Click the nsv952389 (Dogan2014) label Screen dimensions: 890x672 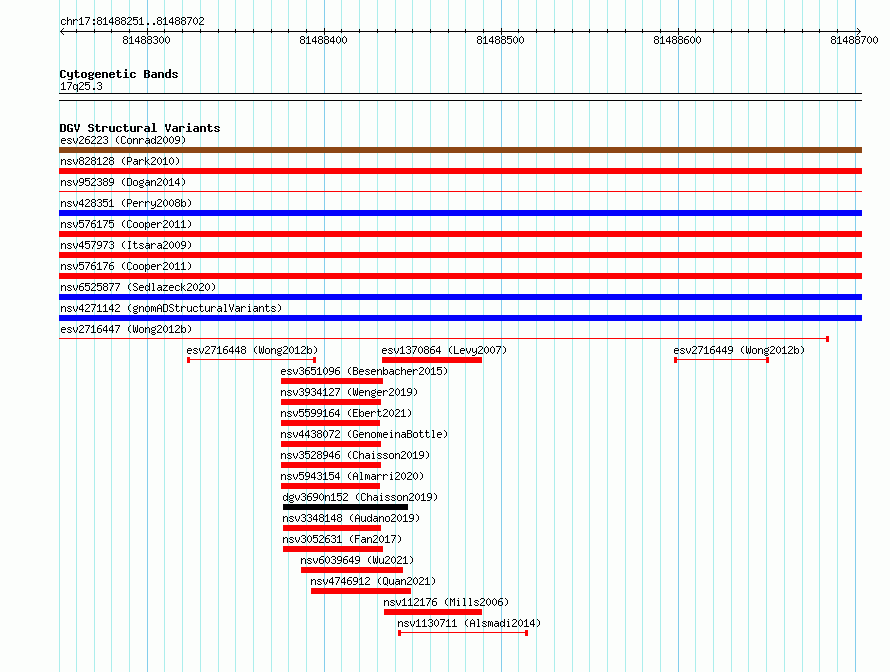point(123,182)
